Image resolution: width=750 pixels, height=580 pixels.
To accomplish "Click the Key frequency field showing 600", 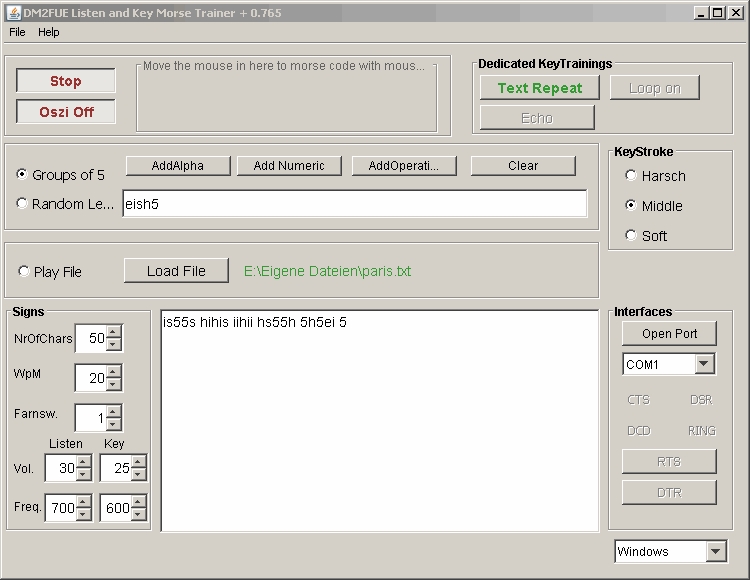I will click(x=116, y=507).
